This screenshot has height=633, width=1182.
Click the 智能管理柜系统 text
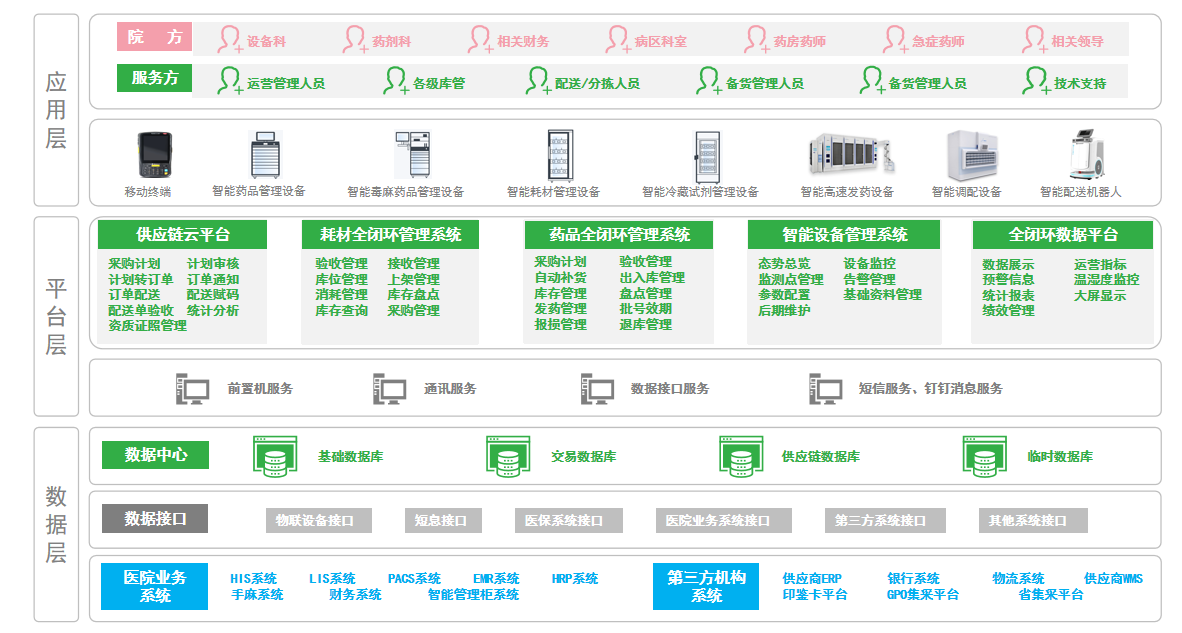point(473,595)
